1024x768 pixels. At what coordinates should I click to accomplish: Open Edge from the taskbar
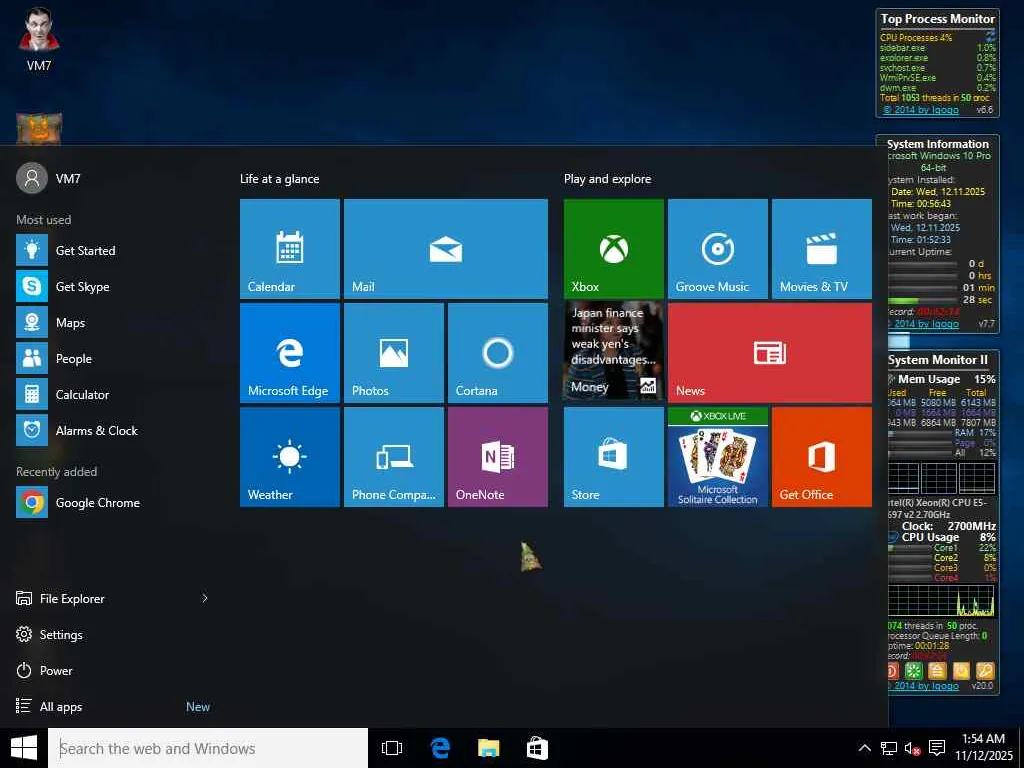point(440,748)
